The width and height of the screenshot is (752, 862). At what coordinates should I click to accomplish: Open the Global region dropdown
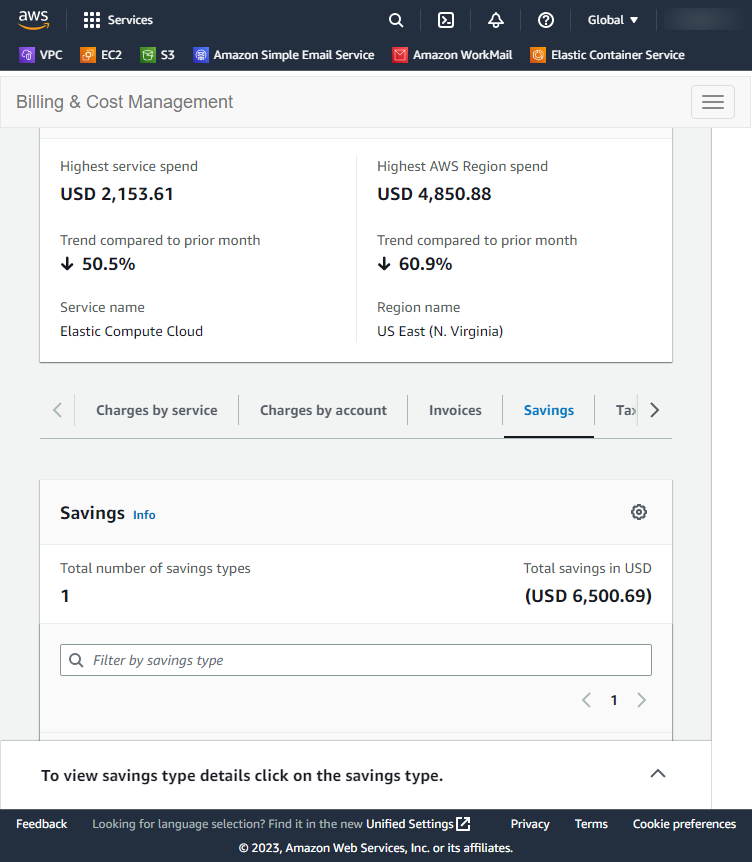tap(611, 19)
